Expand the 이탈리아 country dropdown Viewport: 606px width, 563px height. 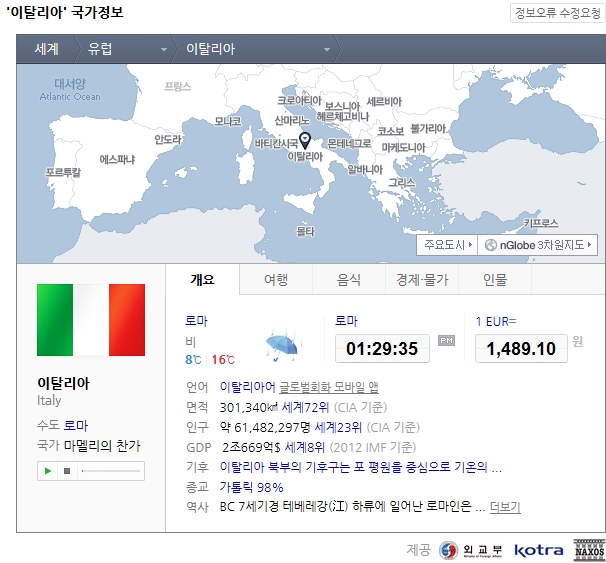(x=327, y=49)
